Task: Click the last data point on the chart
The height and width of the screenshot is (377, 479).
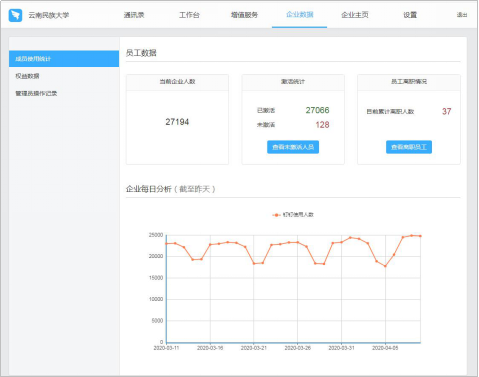Action: pyautogui.click(x=420, y=236)
